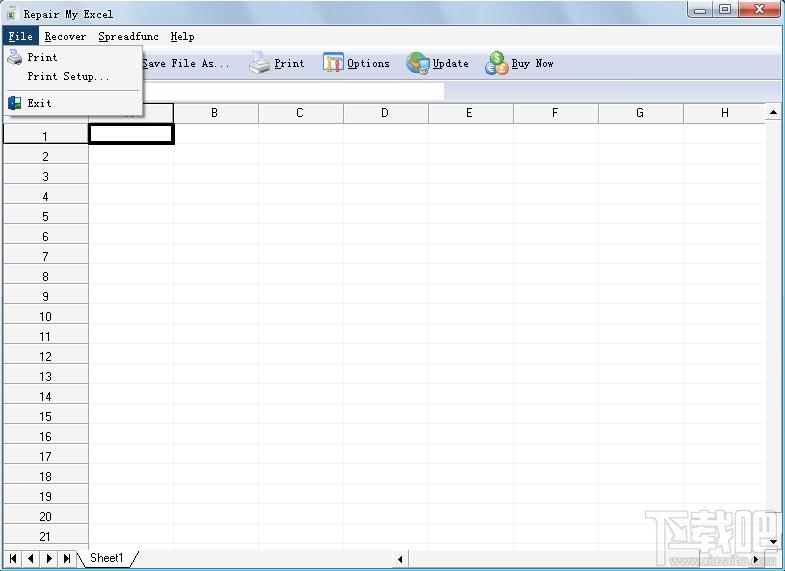Click the Options toolbar icon
The height and width of the screenshot is (571, 785).
pyautogui.click(x=333, y=63)
